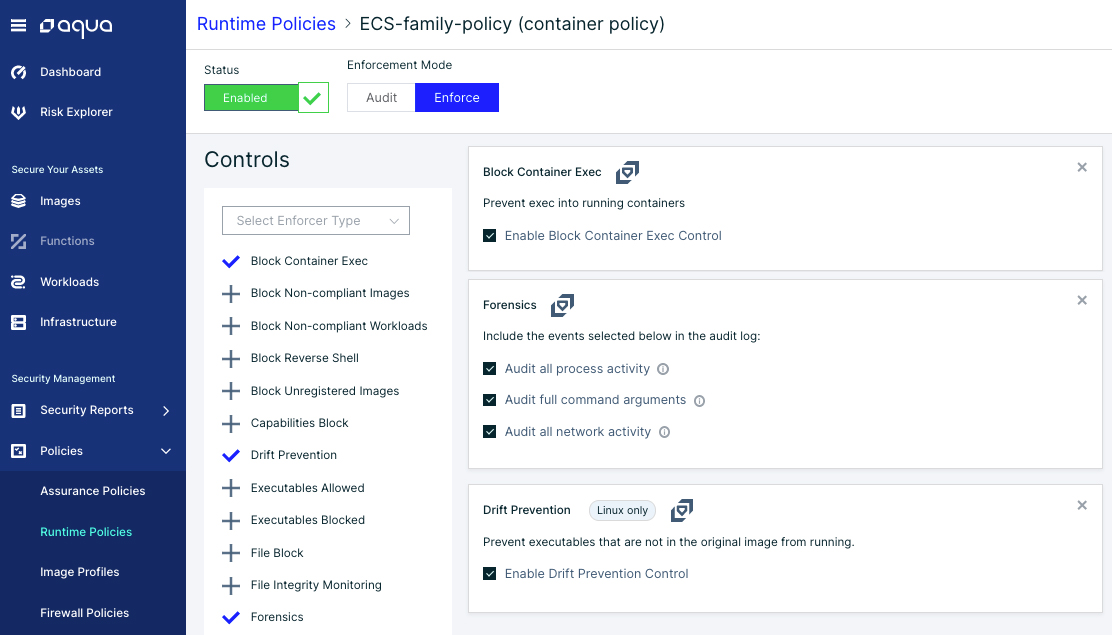Open Image Profiles submenu item
This screenshot has height=635, width=1112.
pos(79,572)
